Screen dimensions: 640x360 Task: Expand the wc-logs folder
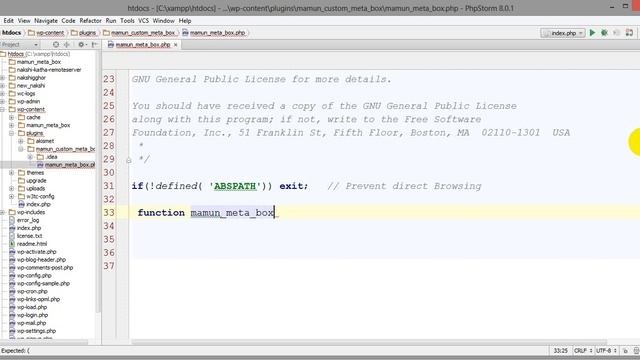(3, 93)
